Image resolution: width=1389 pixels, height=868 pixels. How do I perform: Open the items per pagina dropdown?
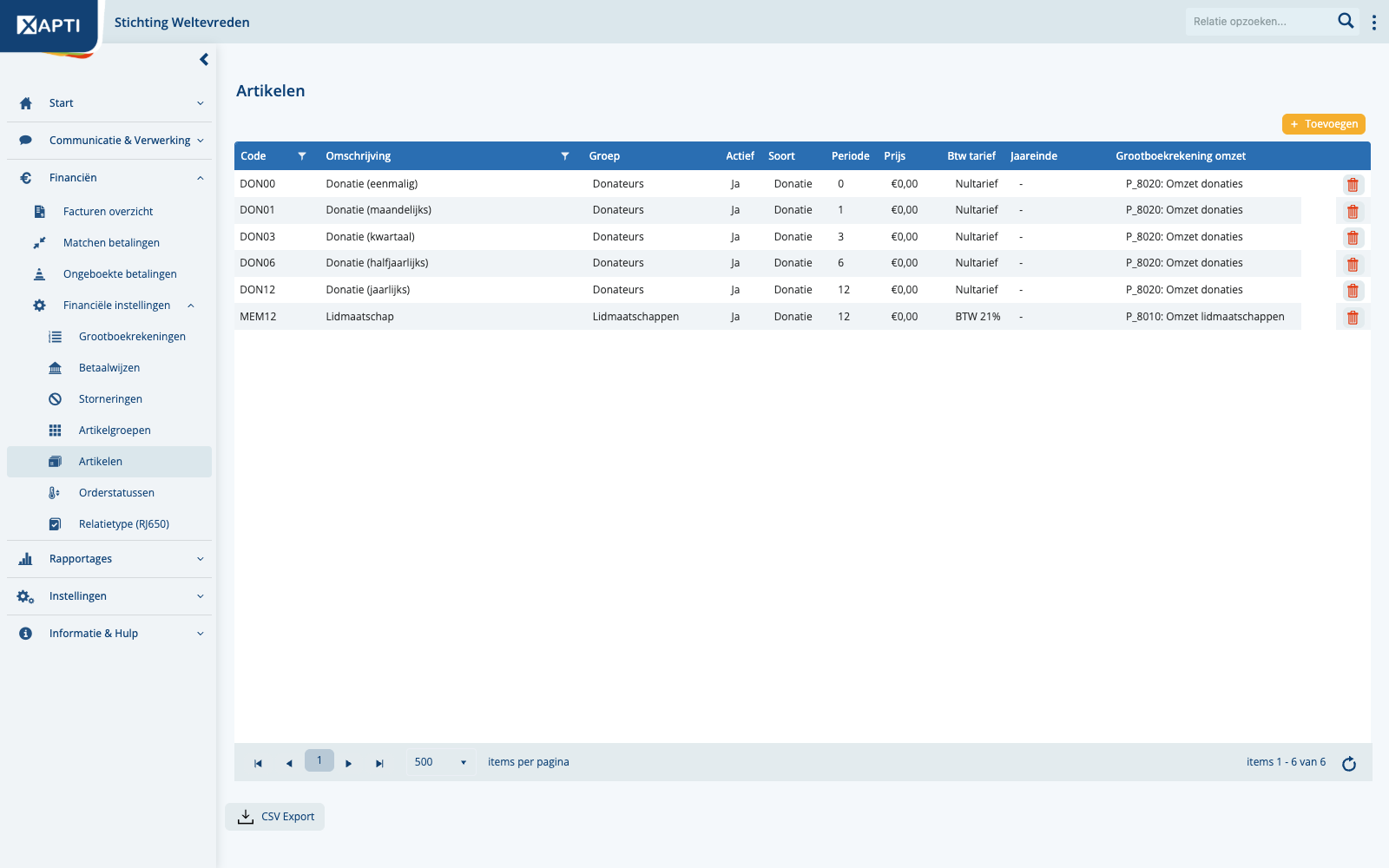click(440, 762)
